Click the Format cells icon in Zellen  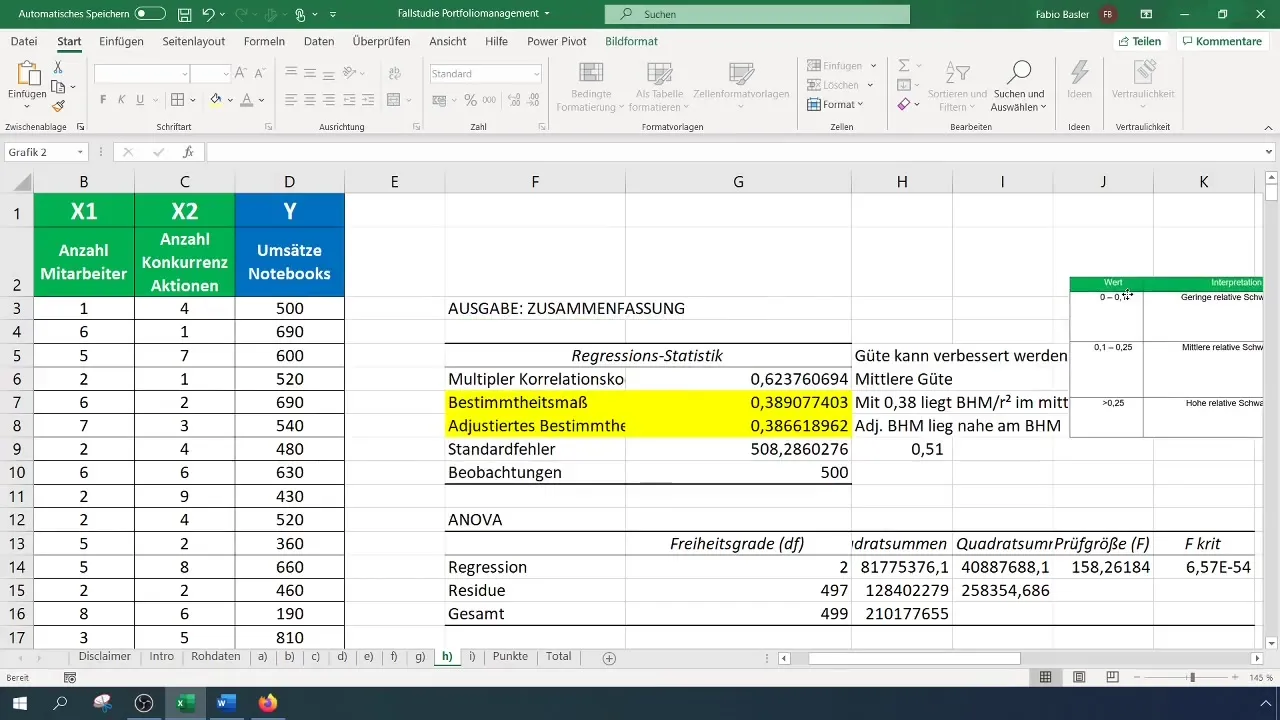click(814, 104)
